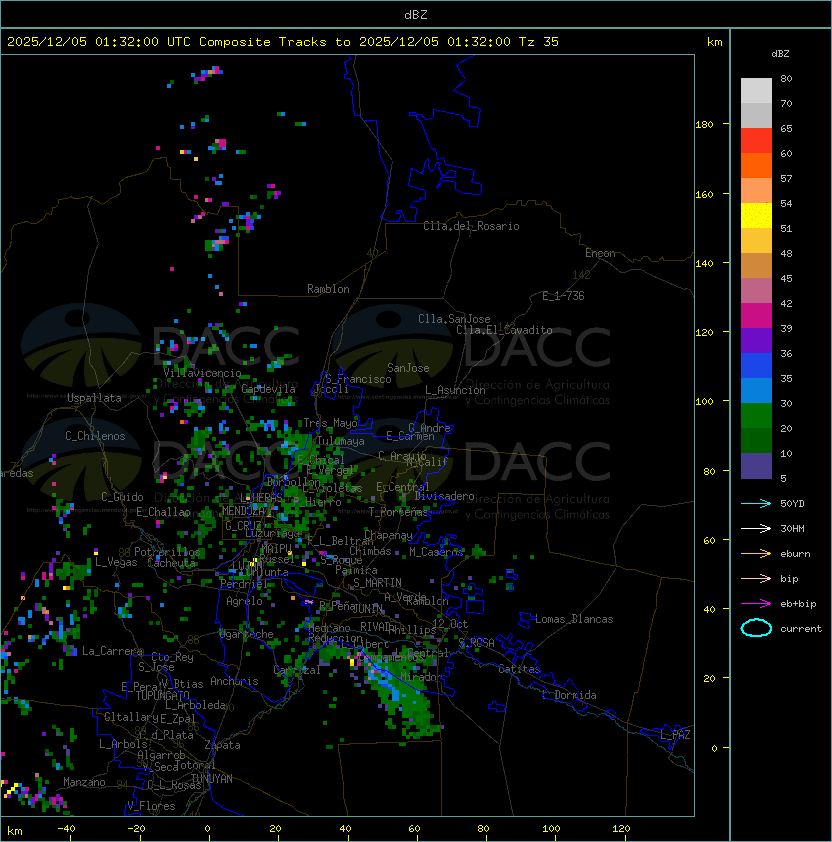Pick the purple swatch below 39
This screenshot has width=832, height=842.
pyautogui.click(x=756, y=340)
